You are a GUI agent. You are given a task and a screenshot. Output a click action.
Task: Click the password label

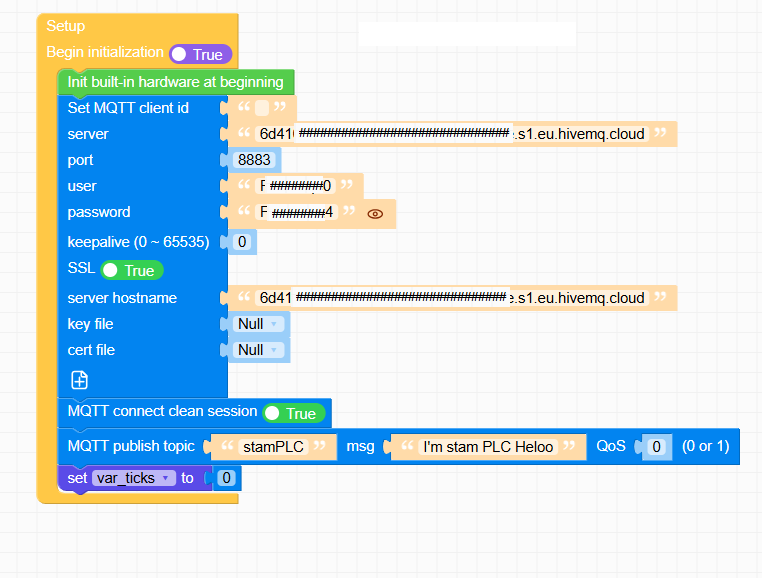tap(99, 212)
